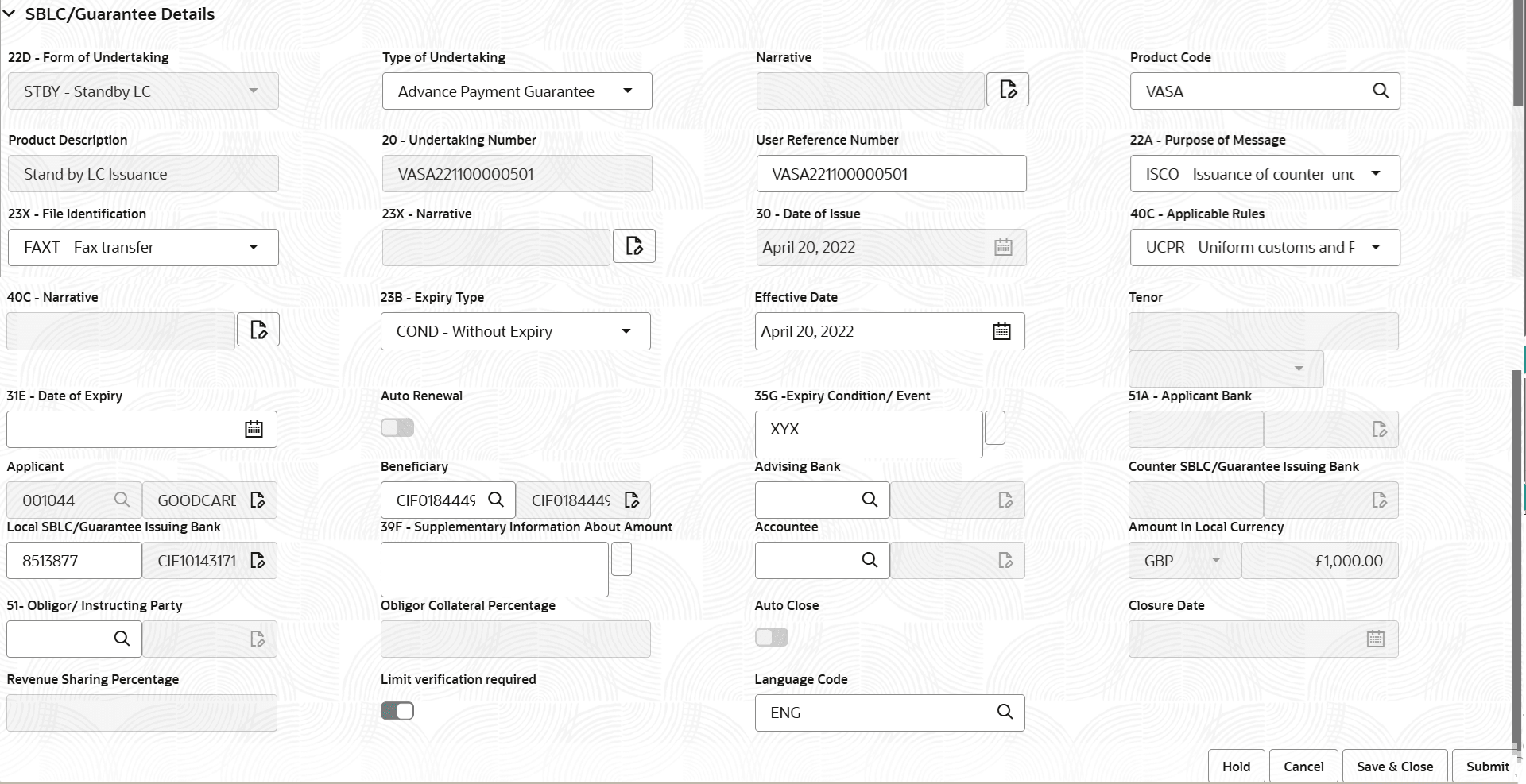Click the Product Code search magnifier
The width and height of the screenshot is (1526, 784).
[1380, 91]
